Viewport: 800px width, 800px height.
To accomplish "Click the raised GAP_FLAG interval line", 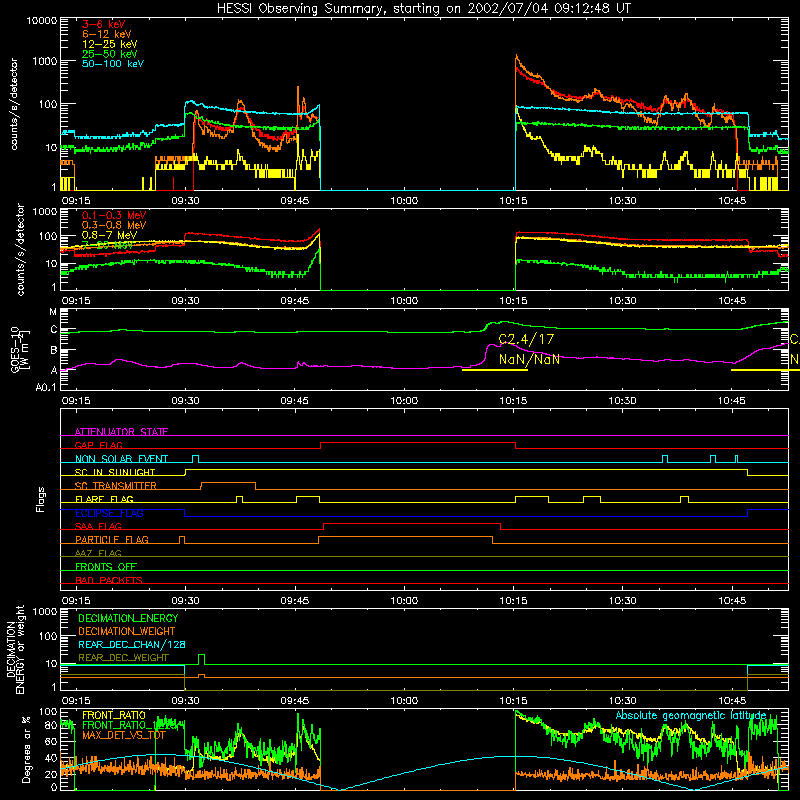I will coord(418,442).
